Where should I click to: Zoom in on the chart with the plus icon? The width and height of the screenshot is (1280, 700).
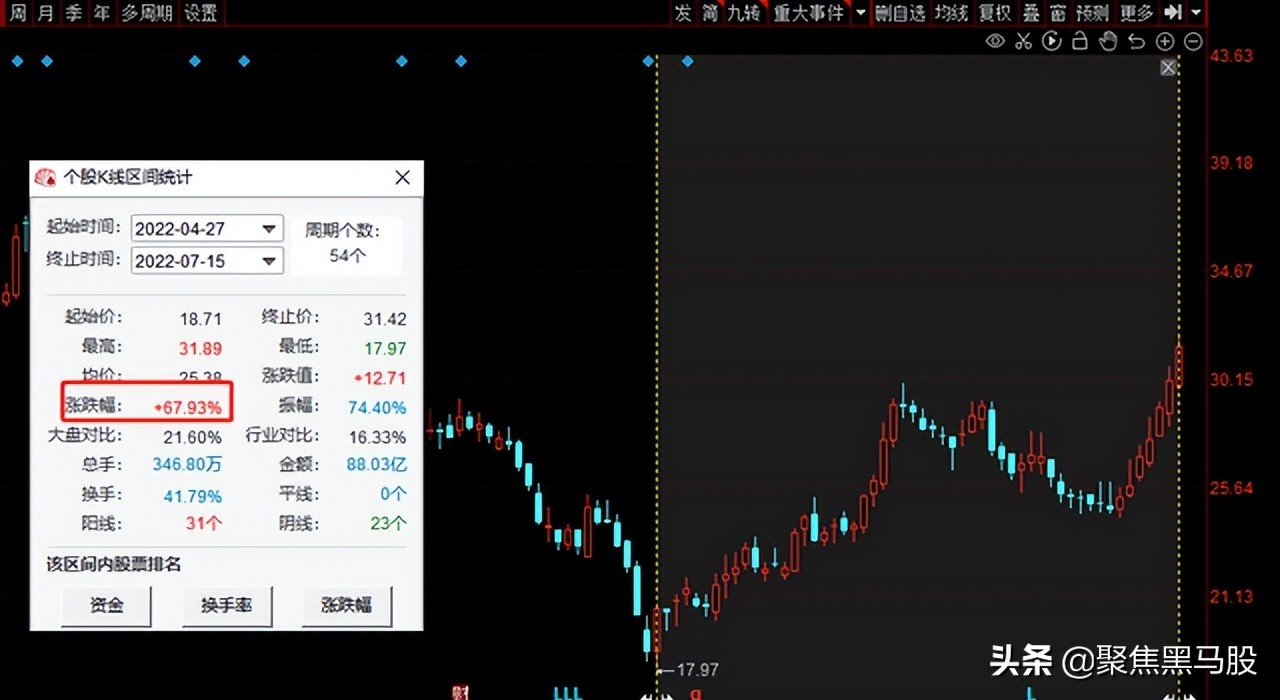1164,40
